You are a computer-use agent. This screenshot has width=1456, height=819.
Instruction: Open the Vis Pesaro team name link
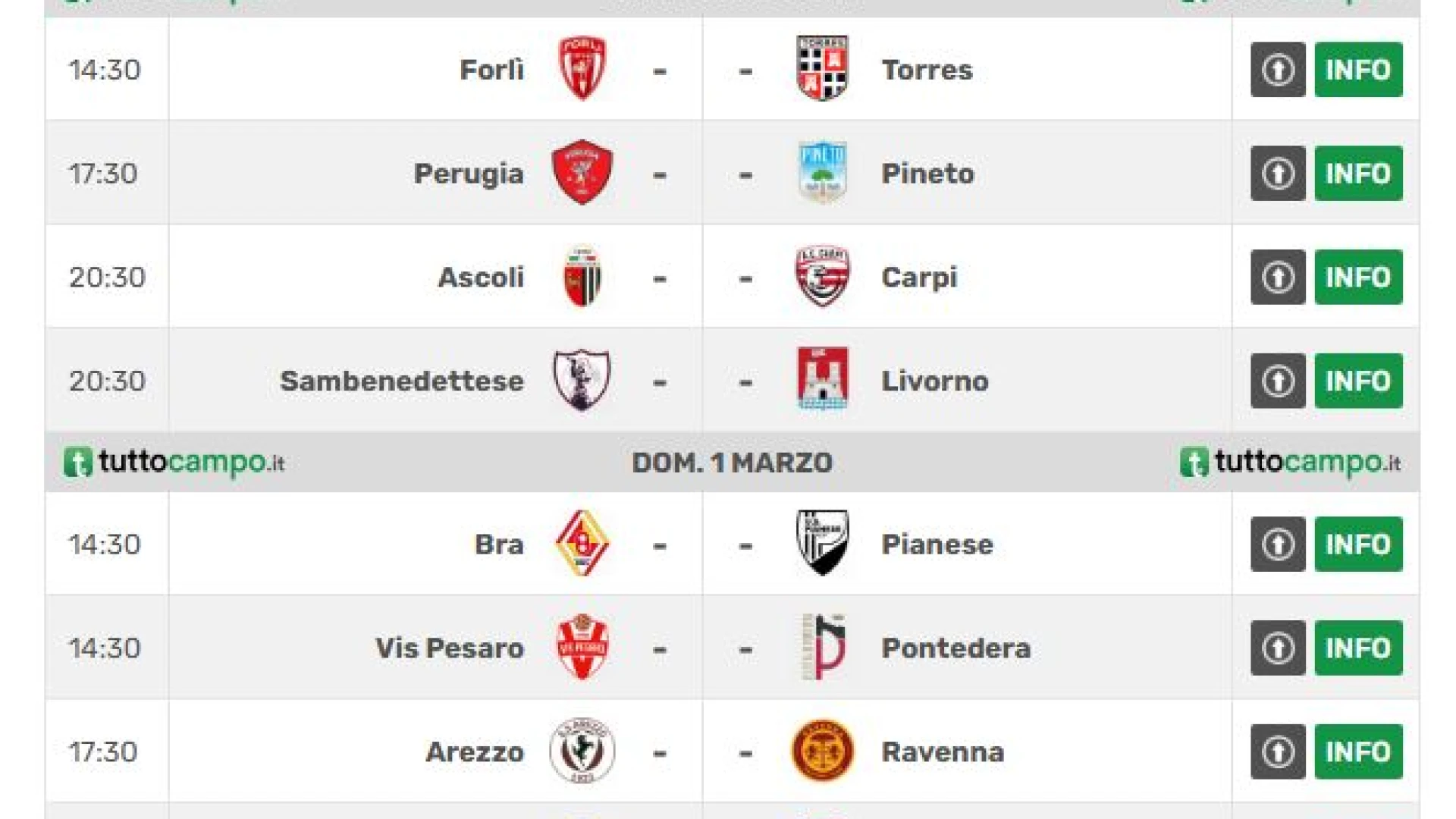[x=449, y=648]
